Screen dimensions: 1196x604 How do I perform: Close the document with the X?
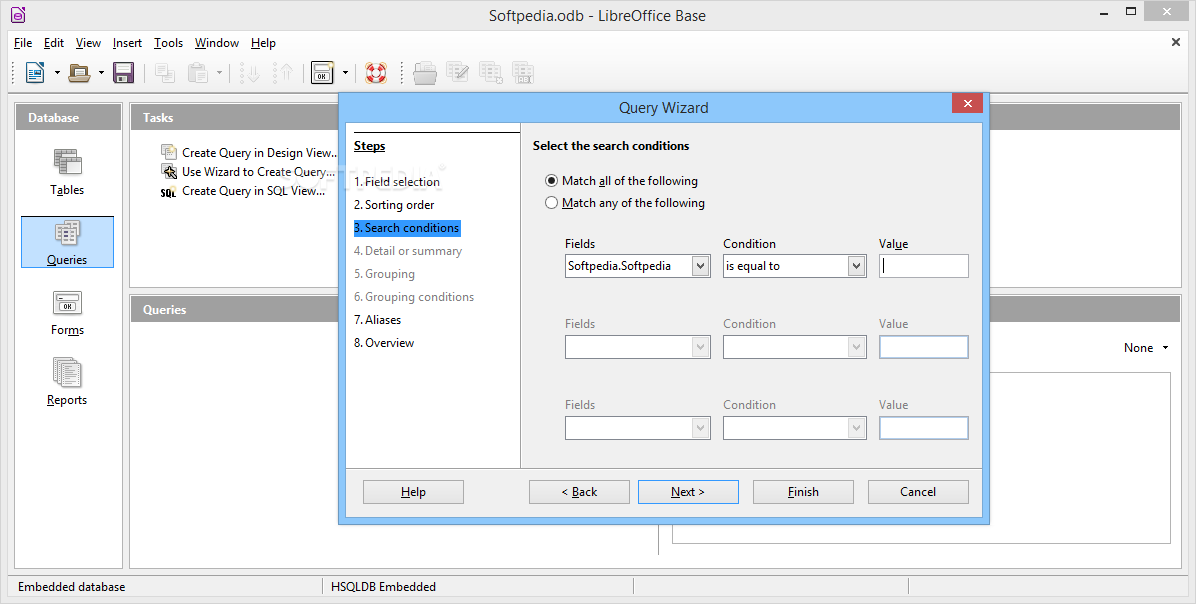[1175, 42]
